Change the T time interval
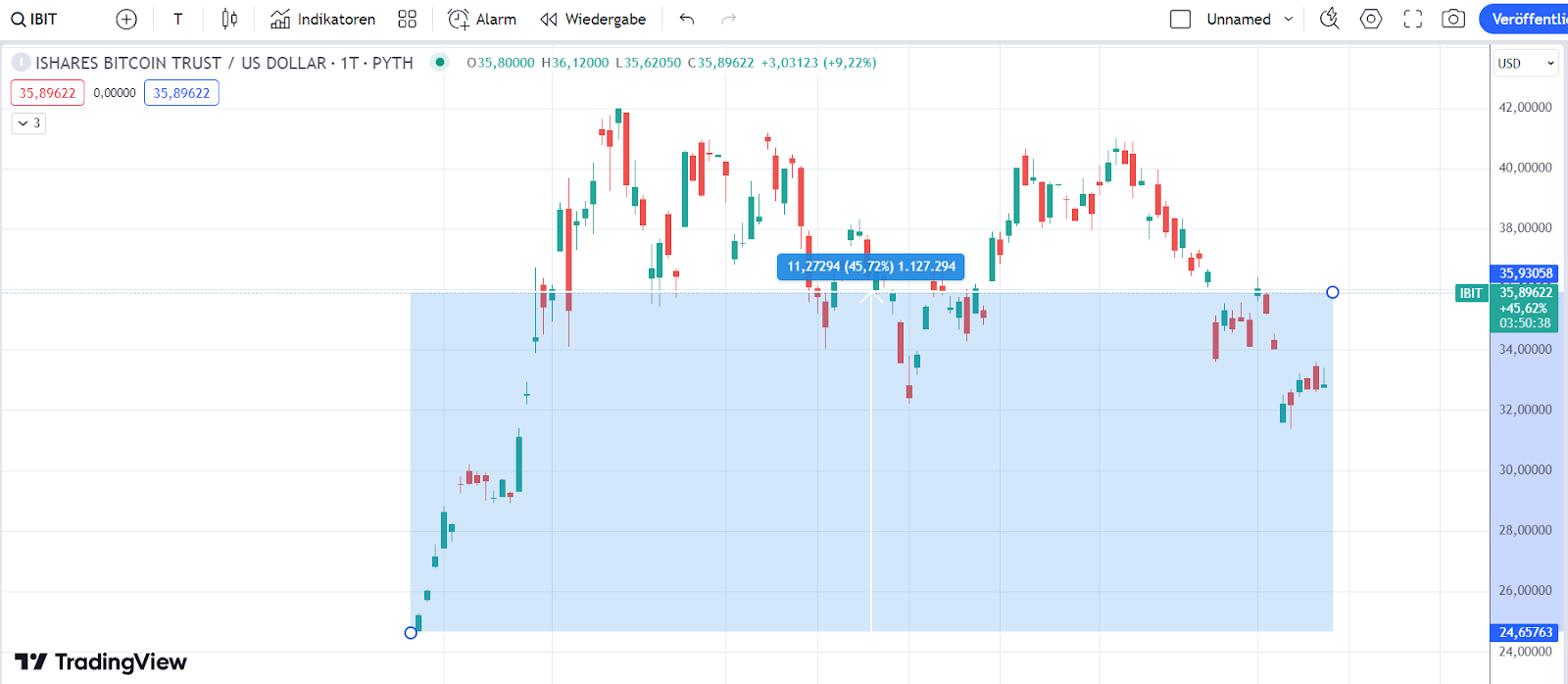 pos(177,19)
